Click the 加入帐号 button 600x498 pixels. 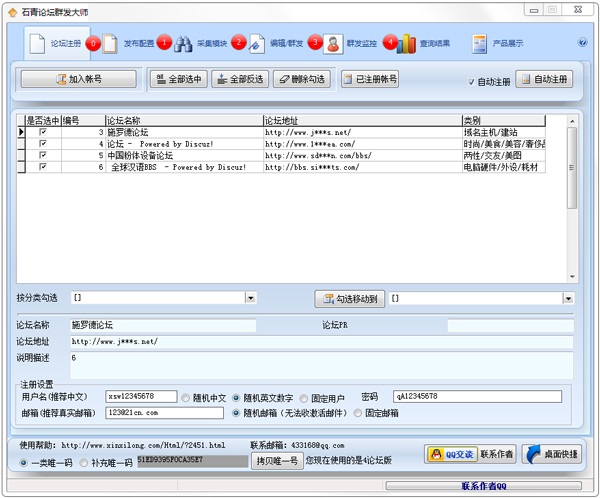coord(78,79)
